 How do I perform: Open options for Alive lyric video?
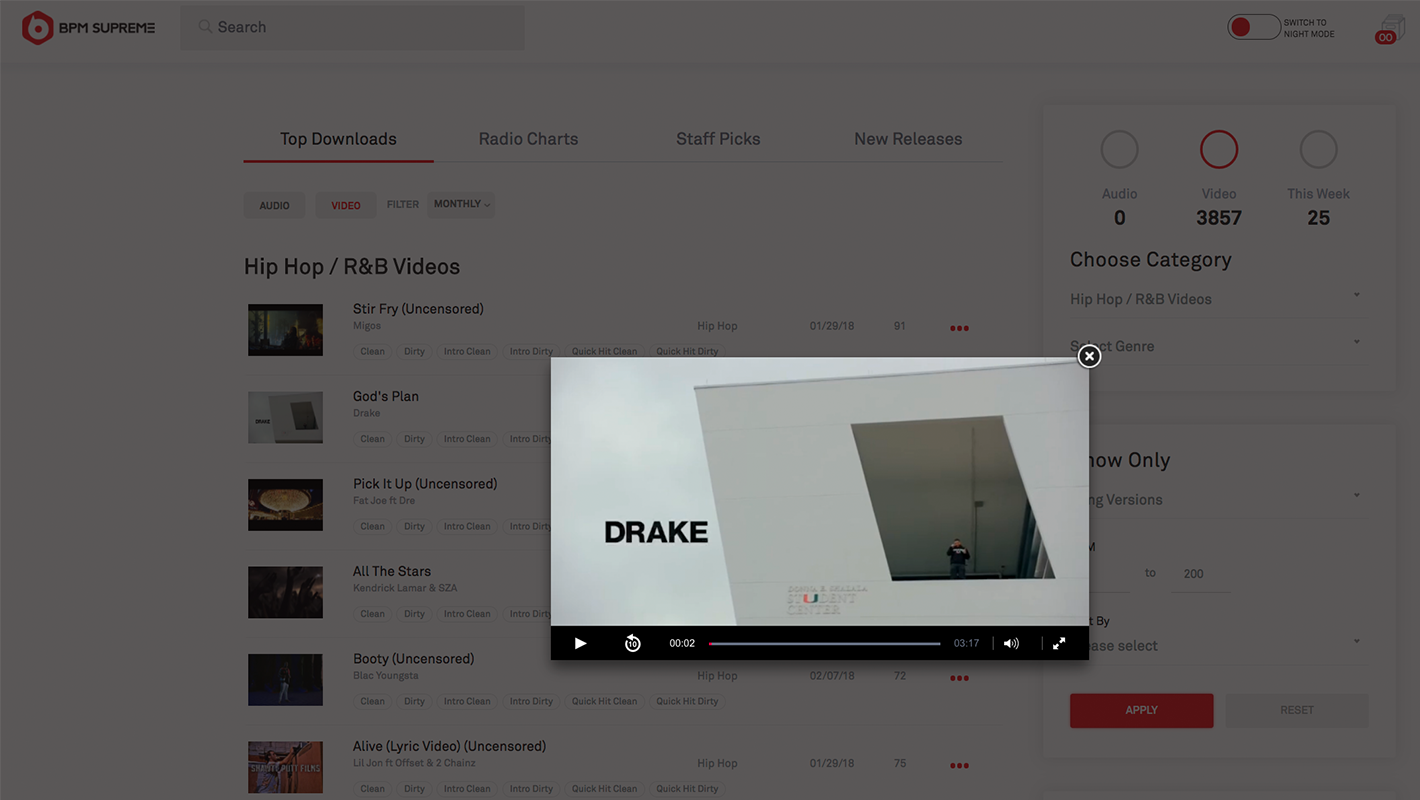point(959,766)
